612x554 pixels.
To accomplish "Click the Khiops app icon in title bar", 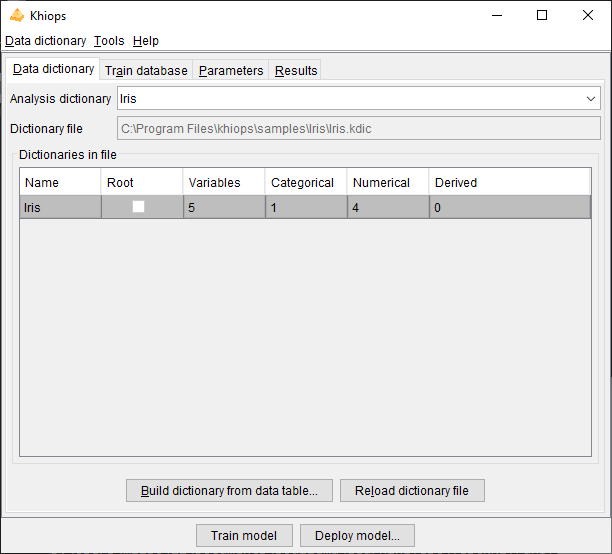I will (x=16, y=16).
